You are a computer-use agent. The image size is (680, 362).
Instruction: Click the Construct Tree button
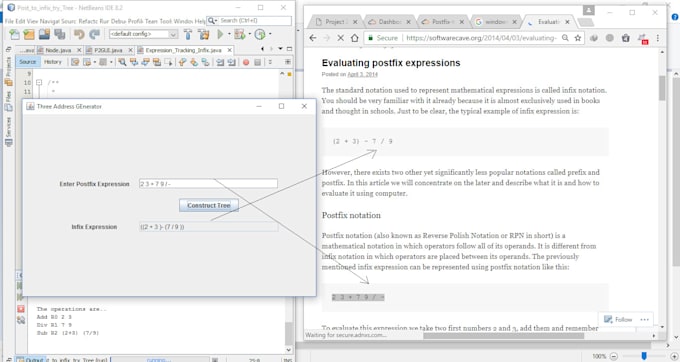point(209,205)
